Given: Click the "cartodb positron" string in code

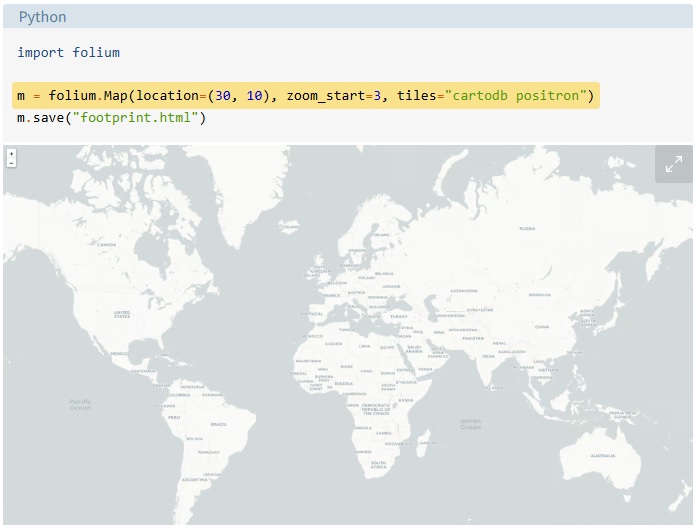Looking at the screenshot, I should (x=516, y=96).
